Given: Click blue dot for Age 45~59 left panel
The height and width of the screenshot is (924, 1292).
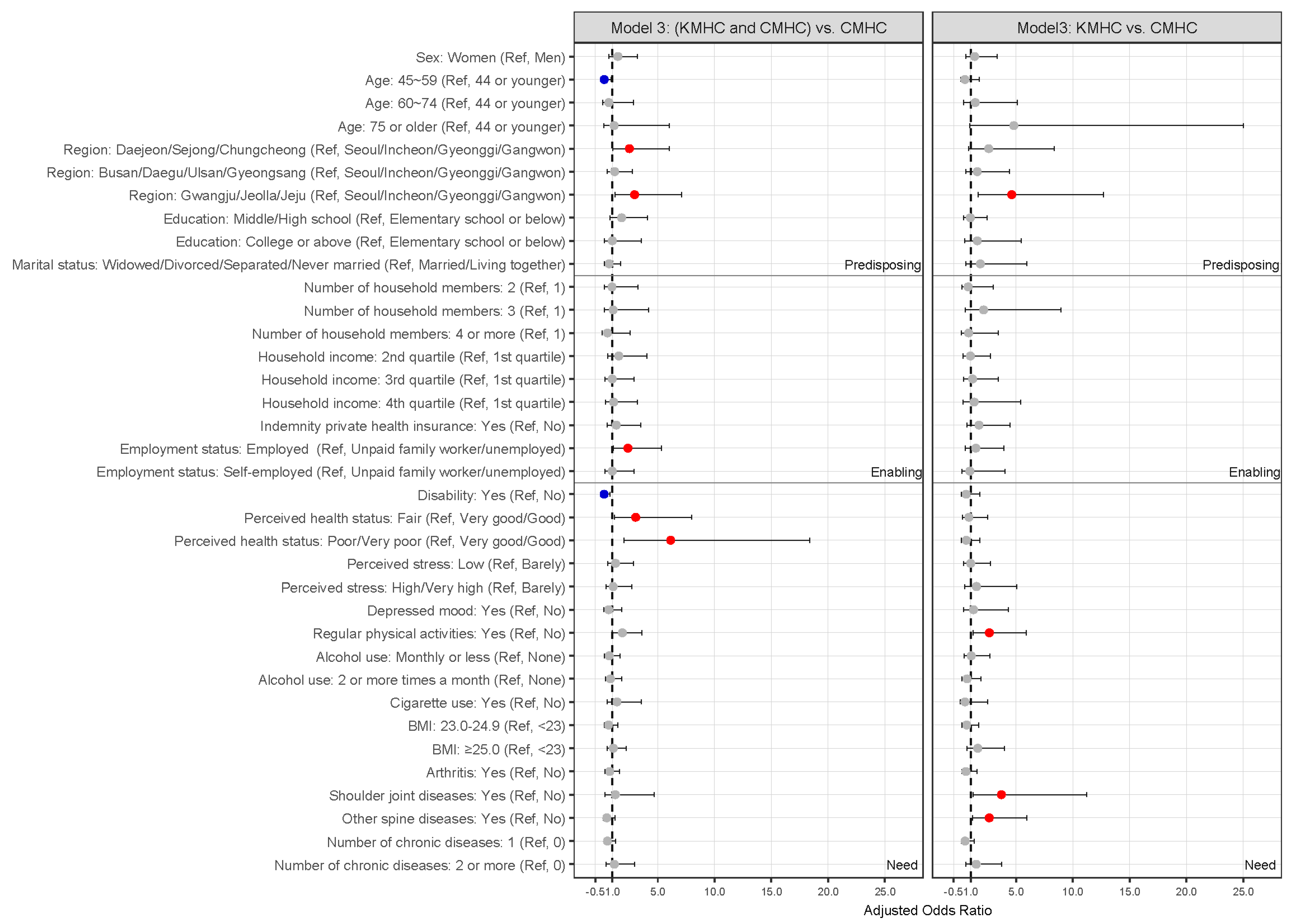Looking at the screenshot, I should (x=604, y=80).
